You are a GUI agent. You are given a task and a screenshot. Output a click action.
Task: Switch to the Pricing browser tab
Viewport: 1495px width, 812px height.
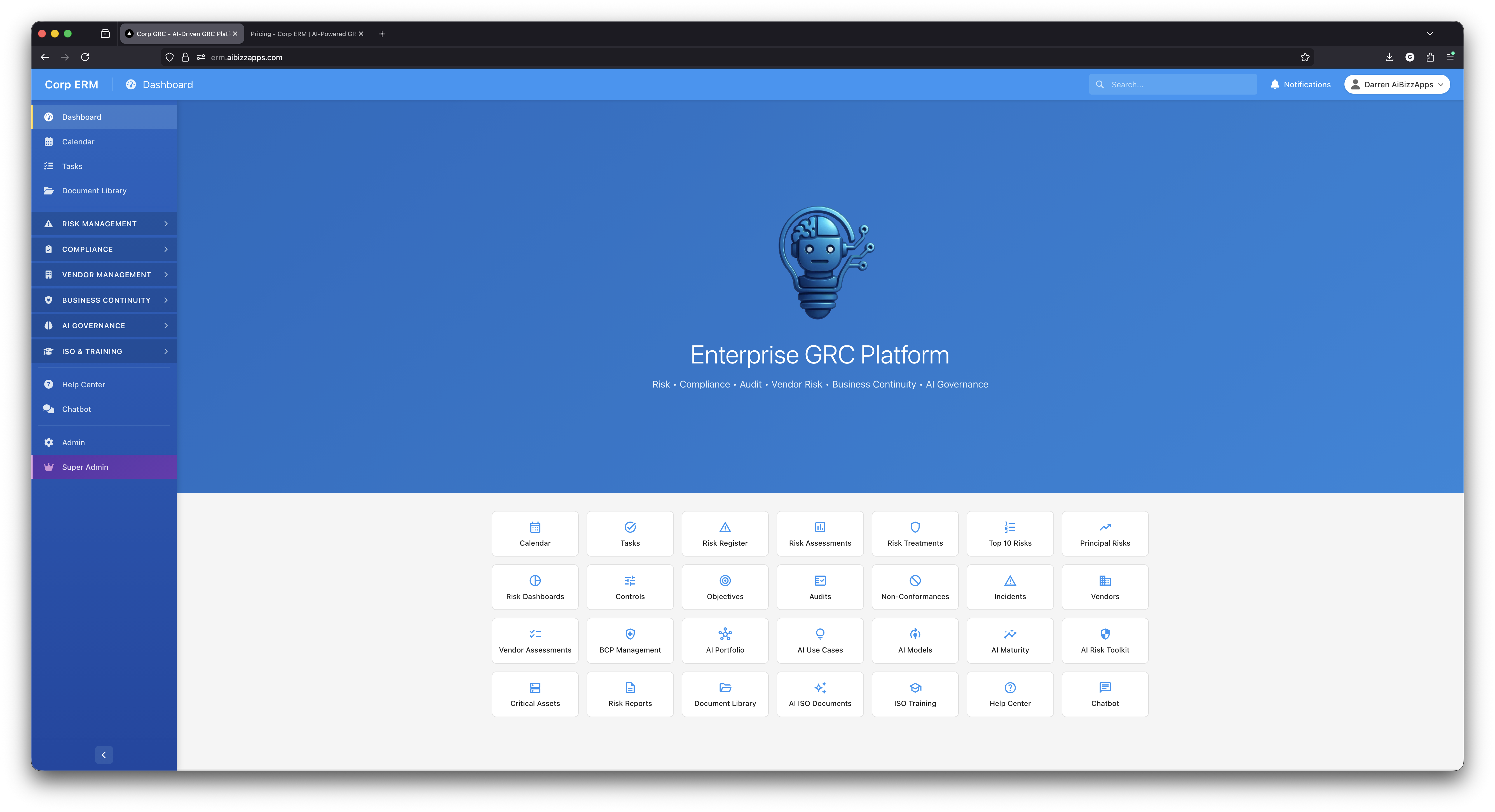[302, 33]
